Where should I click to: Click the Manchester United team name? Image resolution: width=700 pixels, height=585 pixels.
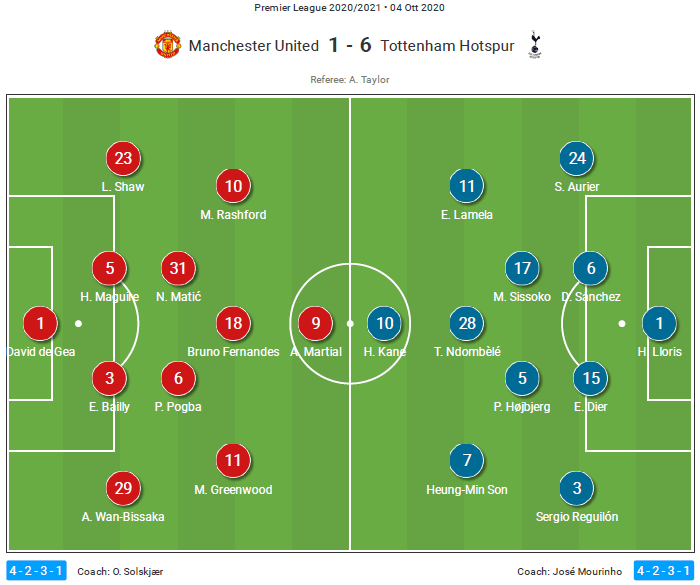(x=254, y=46)
